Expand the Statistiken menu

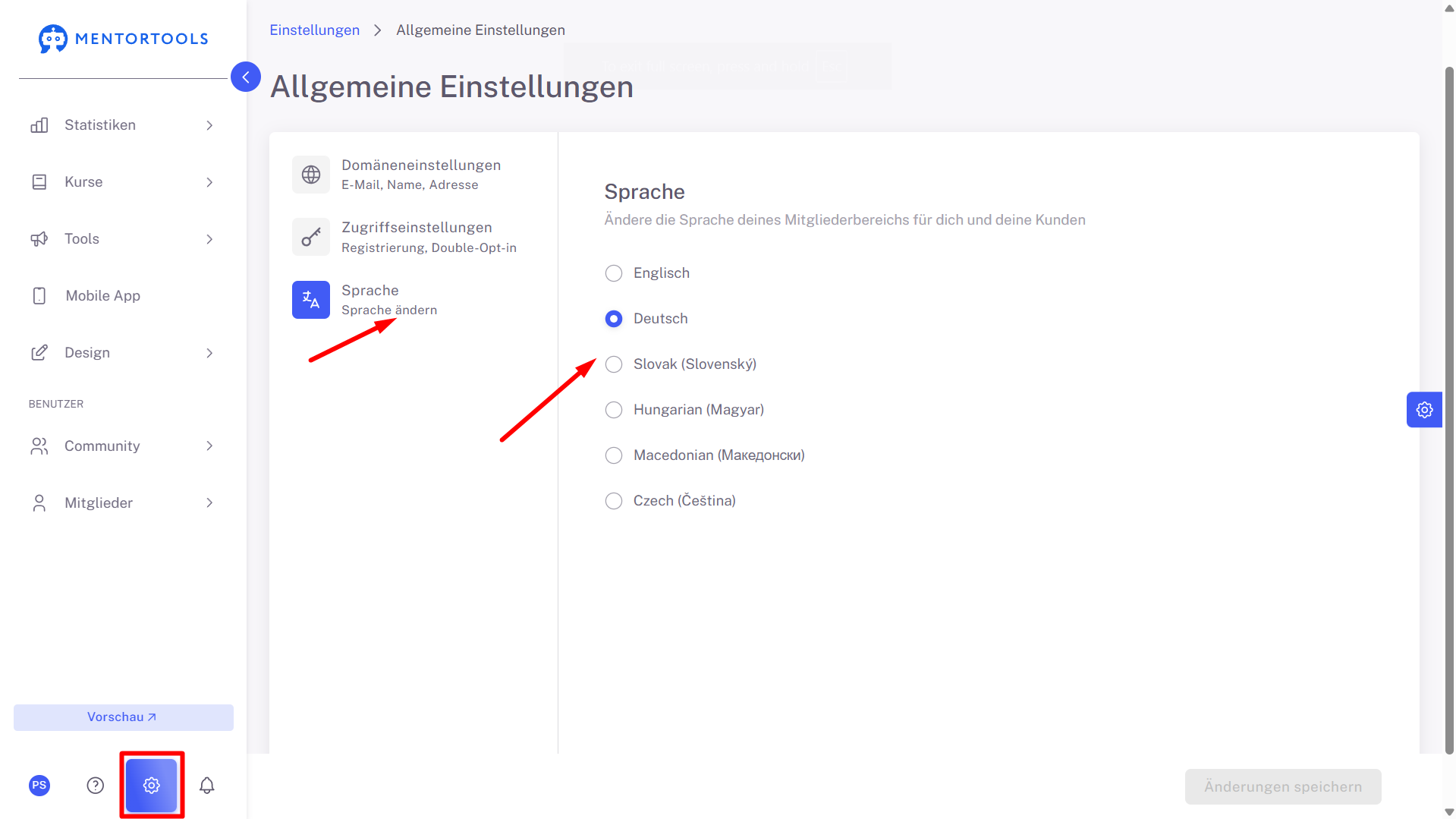[122, 125]
